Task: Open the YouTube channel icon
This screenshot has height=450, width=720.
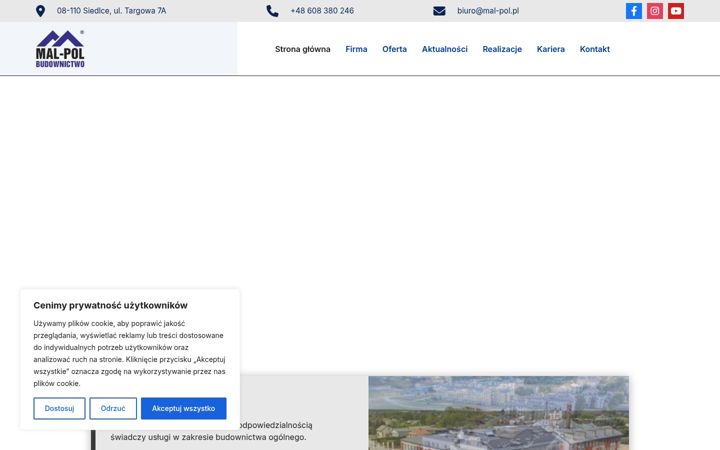Action: tap(676, 11)
